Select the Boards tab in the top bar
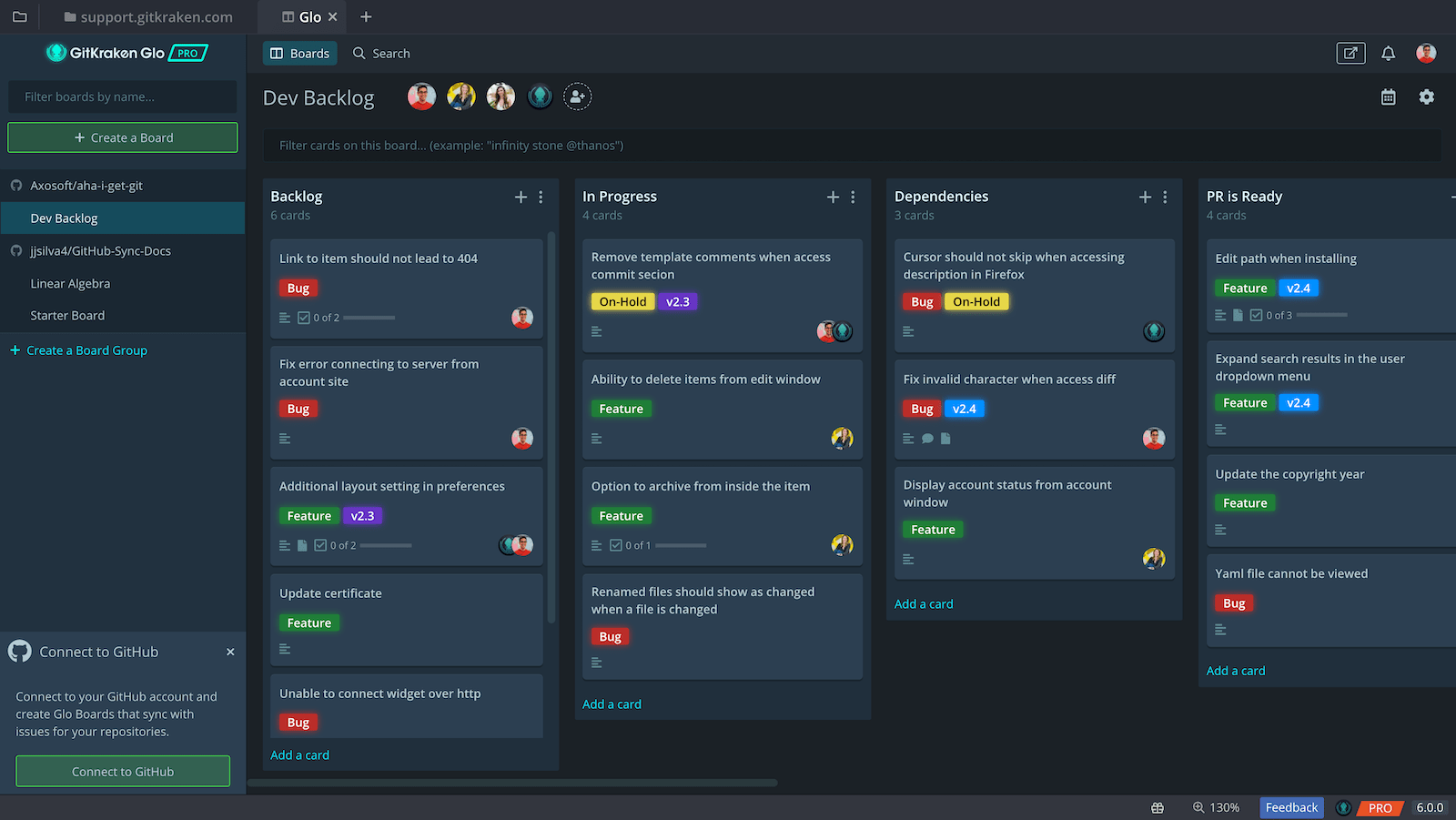 [x=299, y=53]
